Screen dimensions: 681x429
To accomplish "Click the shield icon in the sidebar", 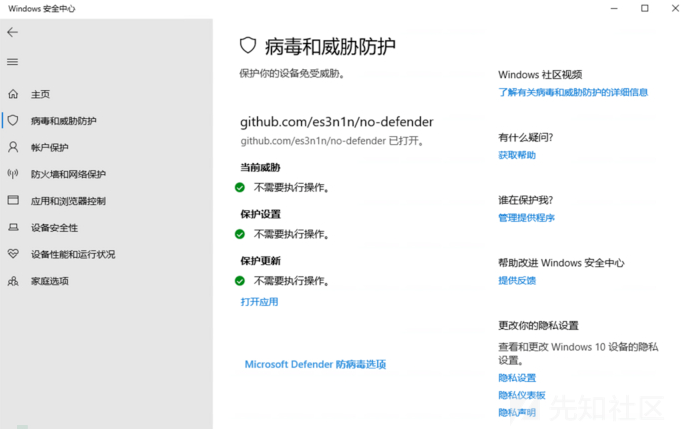I will (13, 120).
